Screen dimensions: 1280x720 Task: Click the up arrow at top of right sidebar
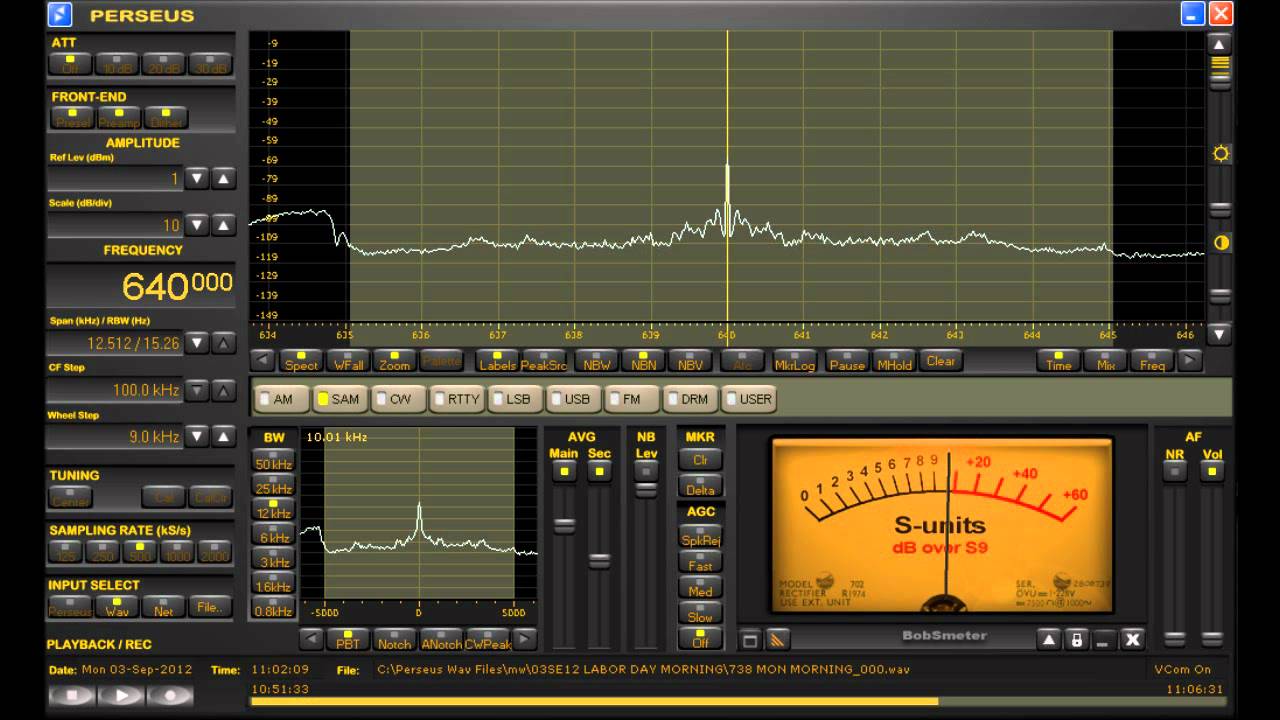1219,44
